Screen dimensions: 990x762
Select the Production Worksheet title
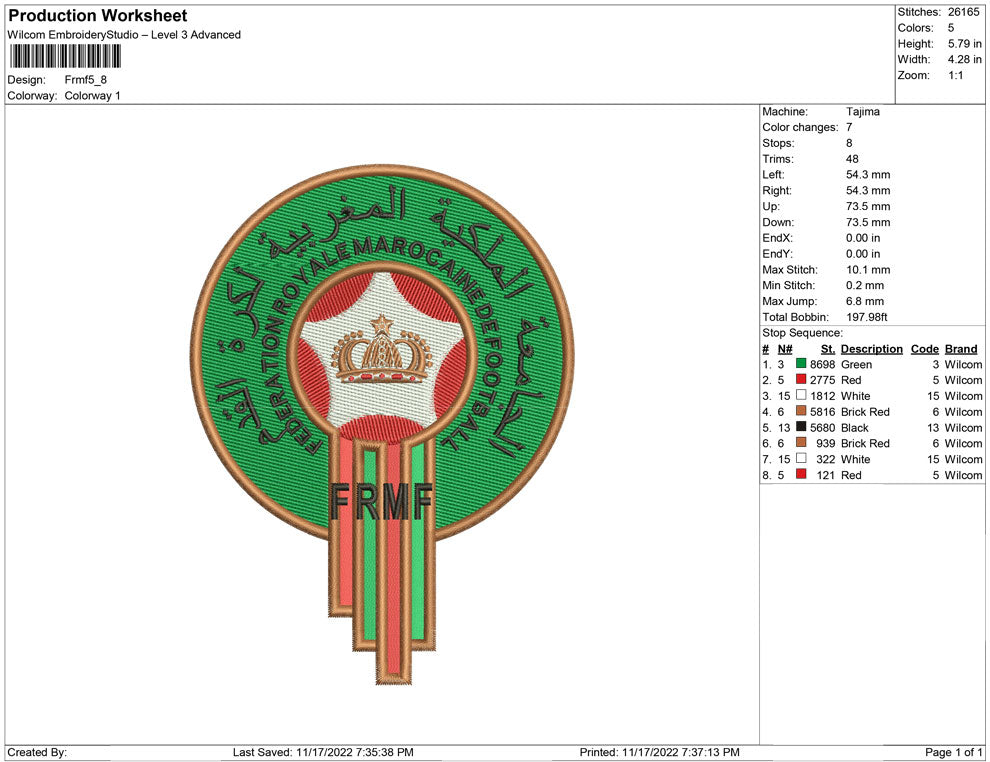(97, 16)
